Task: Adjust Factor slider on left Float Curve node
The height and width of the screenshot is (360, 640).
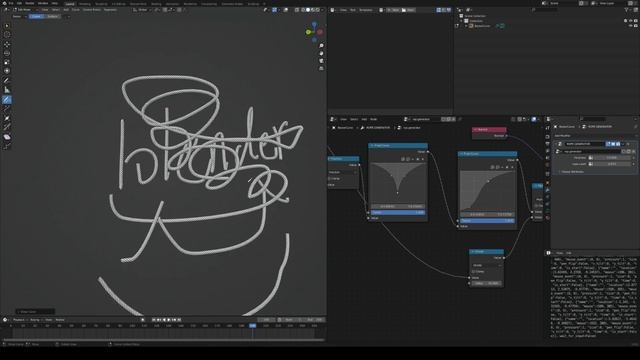Action: click(398, 212)
